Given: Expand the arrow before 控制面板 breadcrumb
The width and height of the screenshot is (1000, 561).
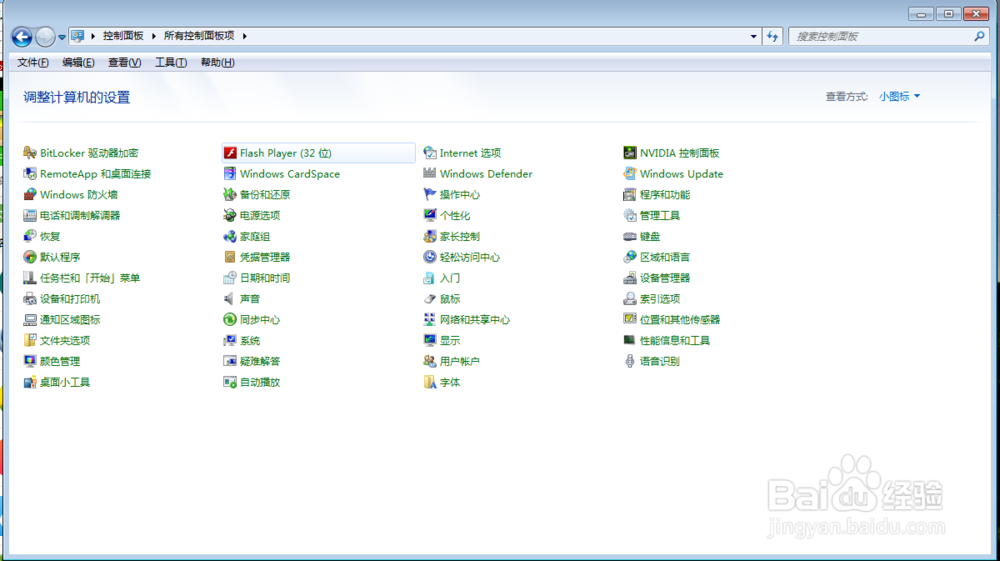Looking at the screenshot, I should point(93,36).
